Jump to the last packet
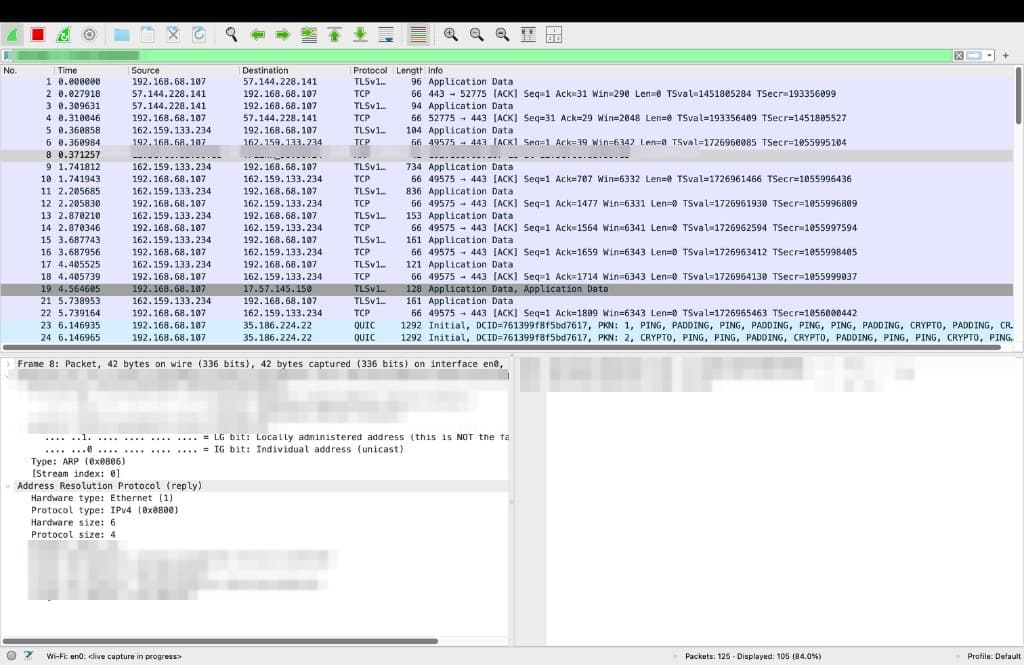This screenshot has width=1024, height=665. click(360, 35)
